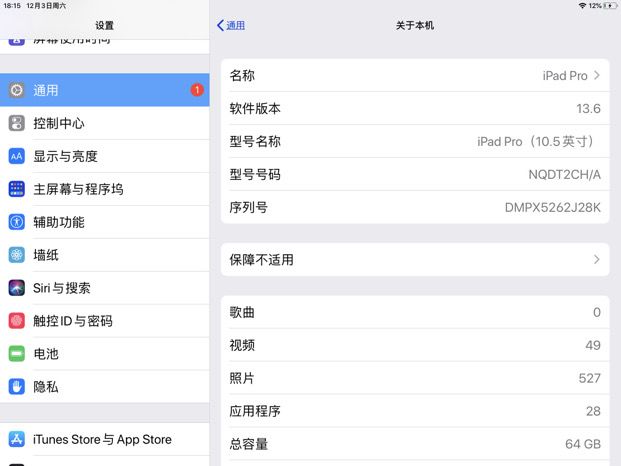This screenshot has width=621, height=466.
Task: Tap the Display & Brightness AA icon
Action: (16, 156)
